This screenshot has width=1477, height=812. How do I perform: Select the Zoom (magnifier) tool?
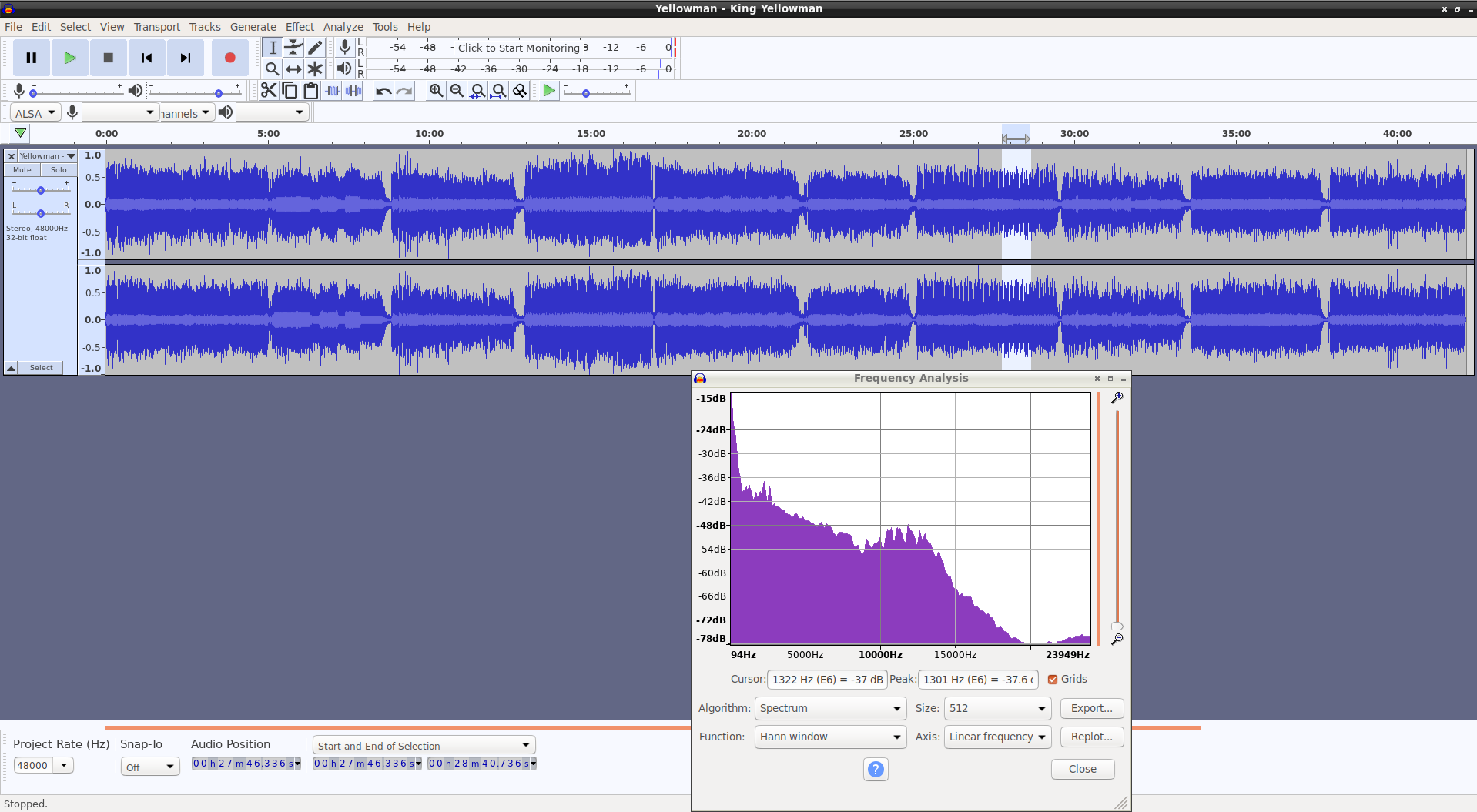point(273,69)
